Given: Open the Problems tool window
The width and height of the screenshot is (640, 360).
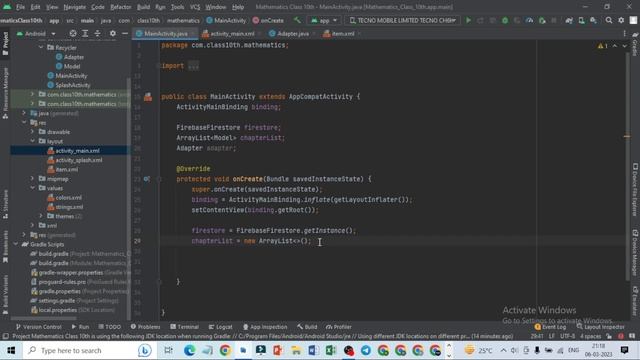Looking at the screenshot, I should click(x=145, y=327).
